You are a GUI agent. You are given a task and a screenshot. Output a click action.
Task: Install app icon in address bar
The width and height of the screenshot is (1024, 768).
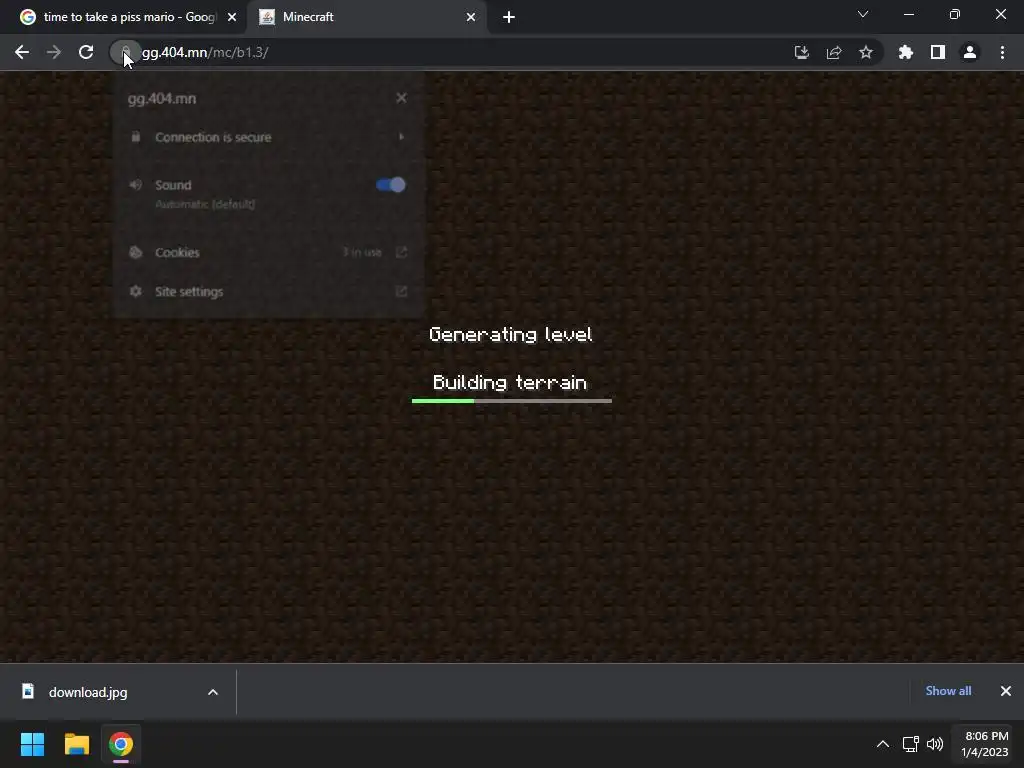801,52
